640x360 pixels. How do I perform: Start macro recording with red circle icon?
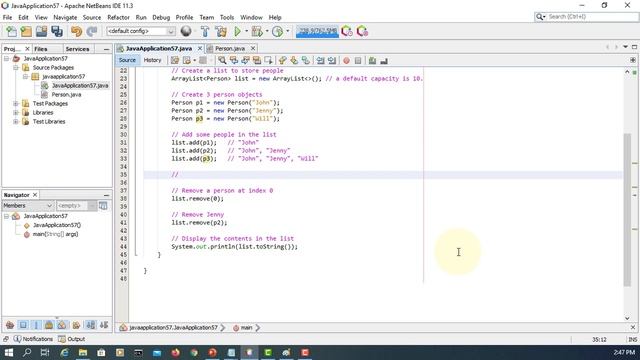[x=346, y=60]
